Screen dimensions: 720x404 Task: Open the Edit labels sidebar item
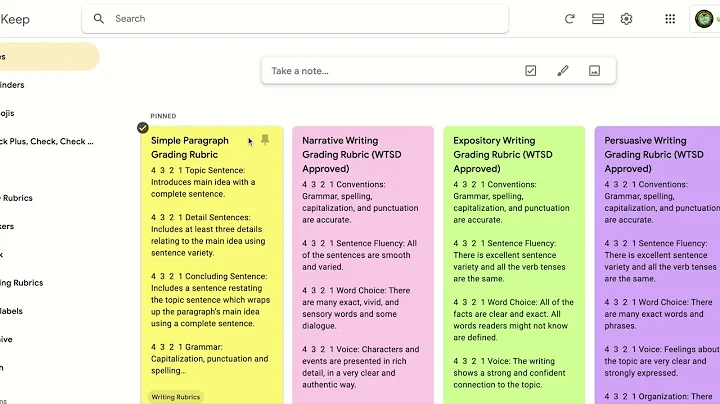[x=15, y=311]
